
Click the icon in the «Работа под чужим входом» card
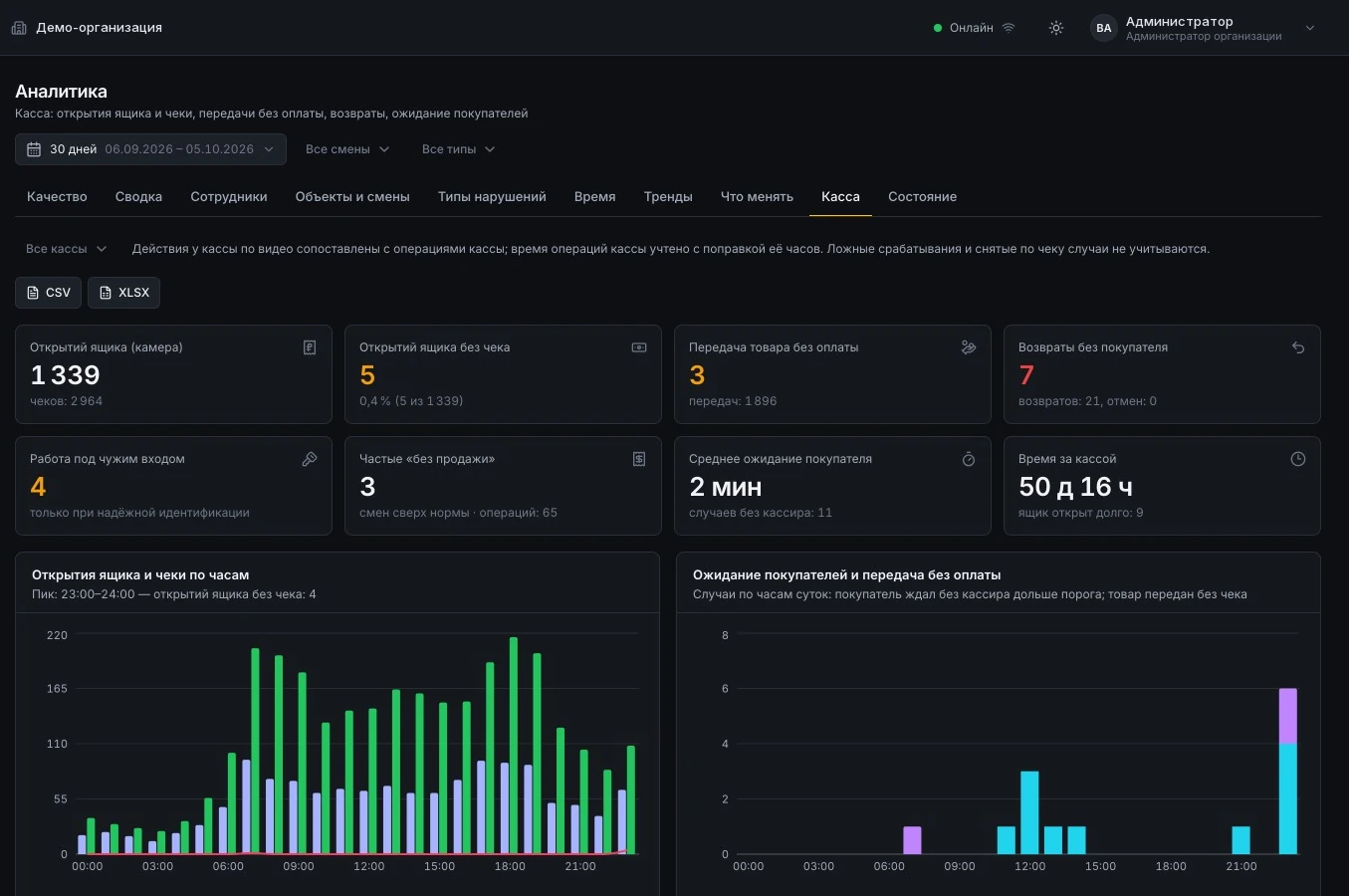coord(310,459)
